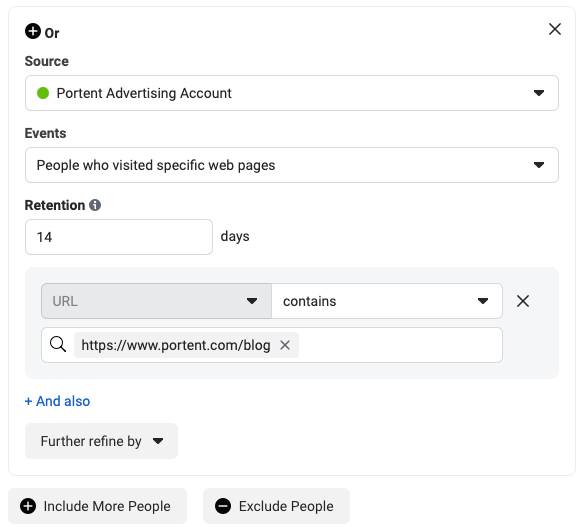The image size is (586, 527).
Task: Click empty area of URL keyword field
Action: coord(400,345)
